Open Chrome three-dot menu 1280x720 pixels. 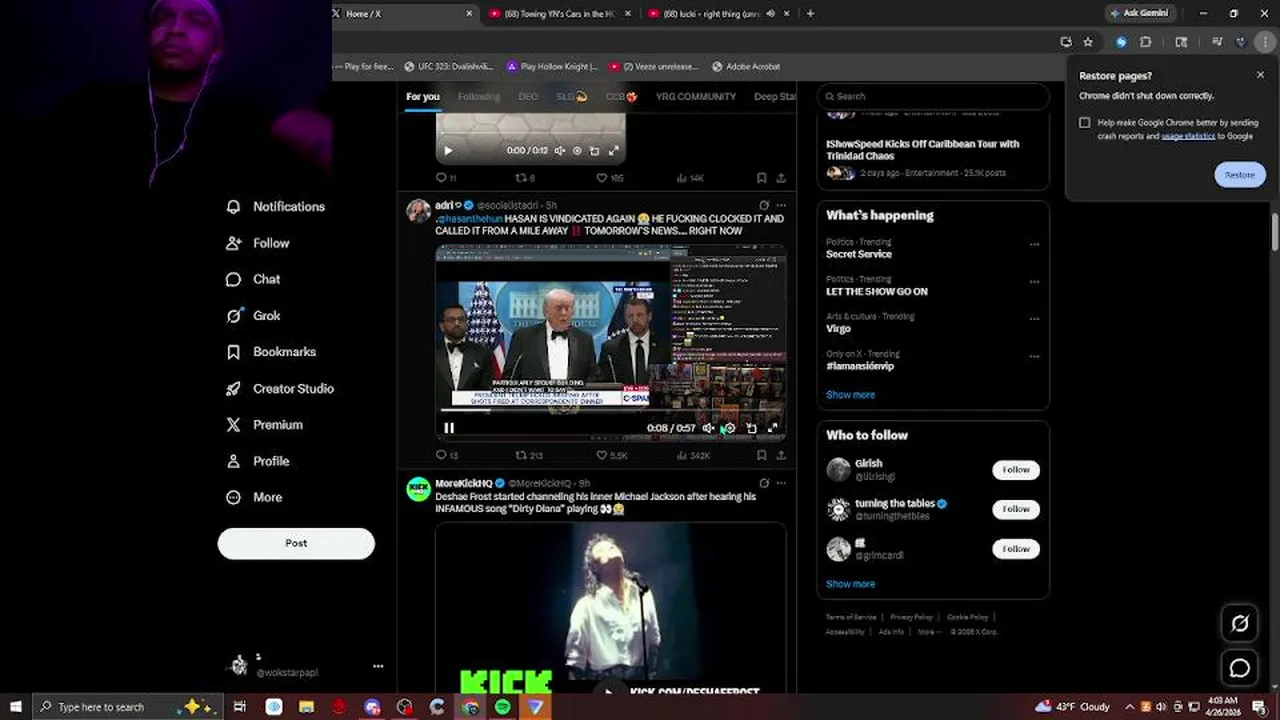tap(1265, 42)
